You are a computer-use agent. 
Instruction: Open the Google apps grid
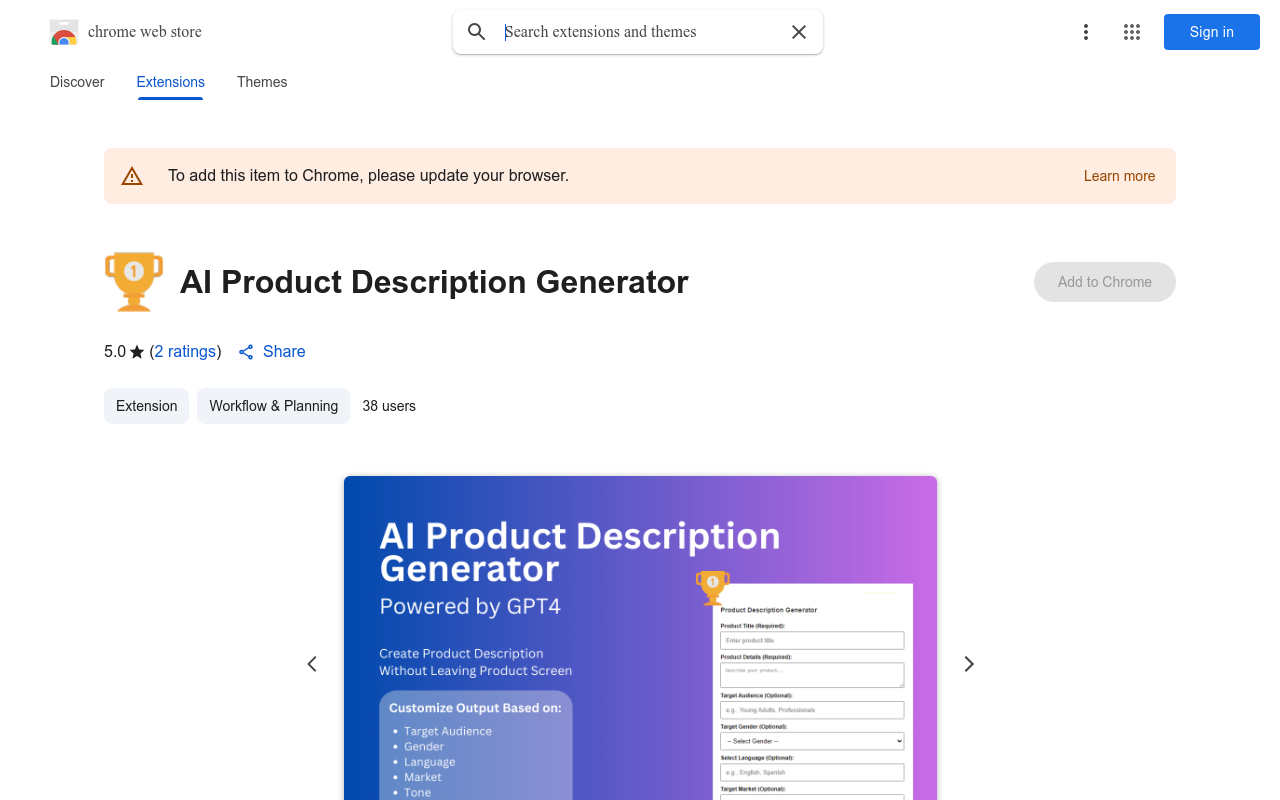click(1132, 32)
